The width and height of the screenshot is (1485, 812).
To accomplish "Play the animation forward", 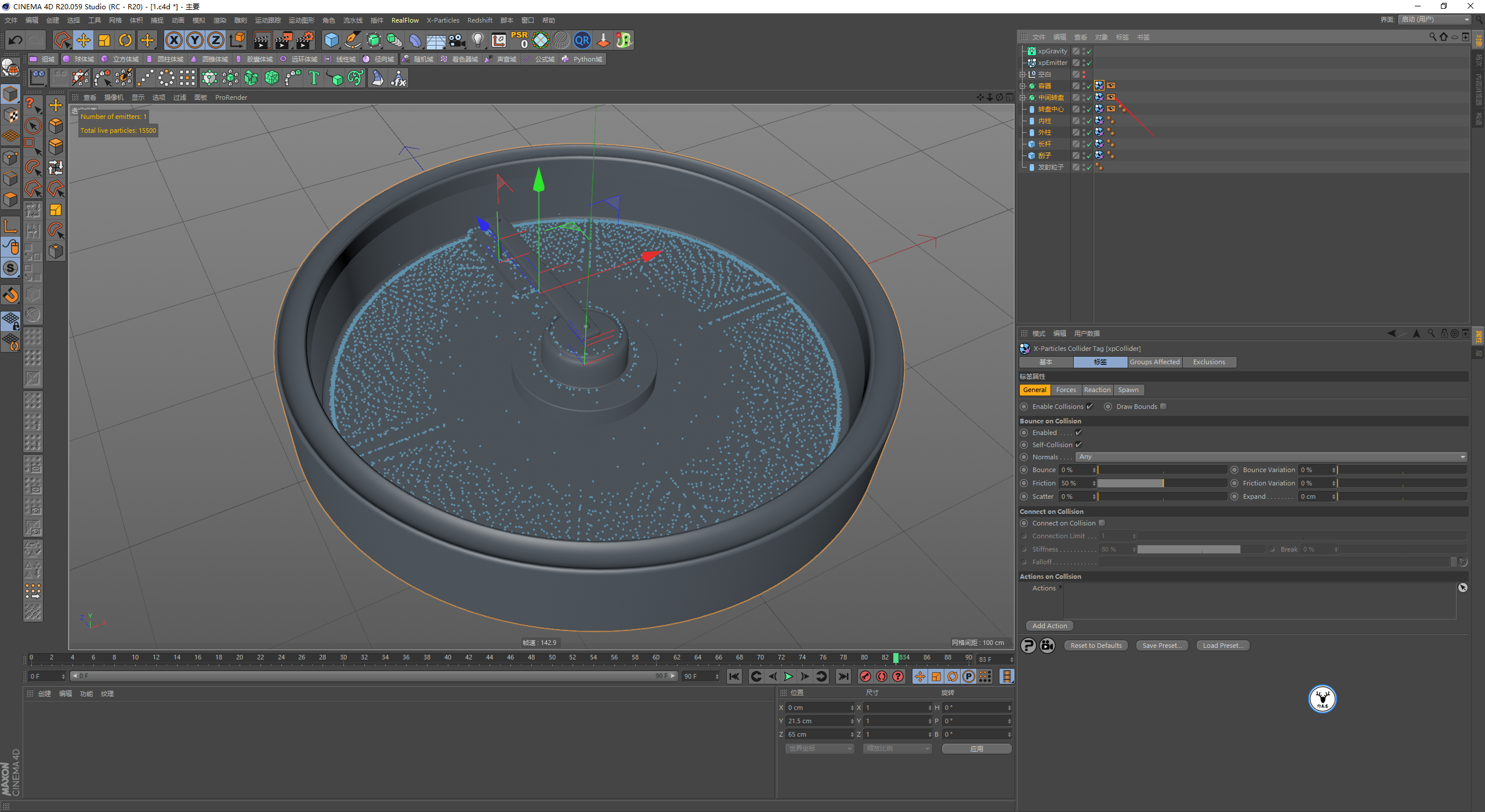I will (788, 676).
